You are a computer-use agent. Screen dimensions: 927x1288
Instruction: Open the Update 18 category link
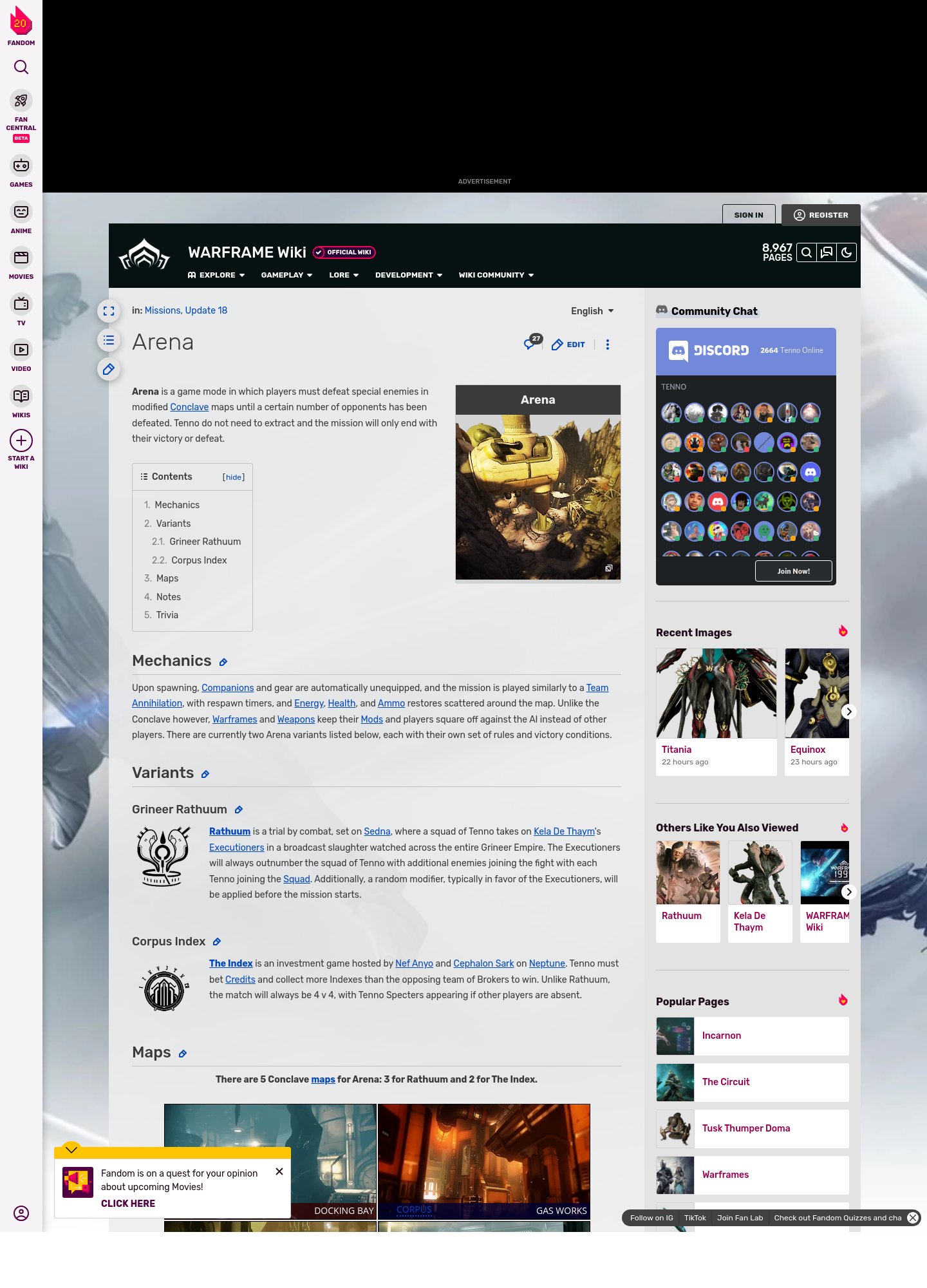206,310
